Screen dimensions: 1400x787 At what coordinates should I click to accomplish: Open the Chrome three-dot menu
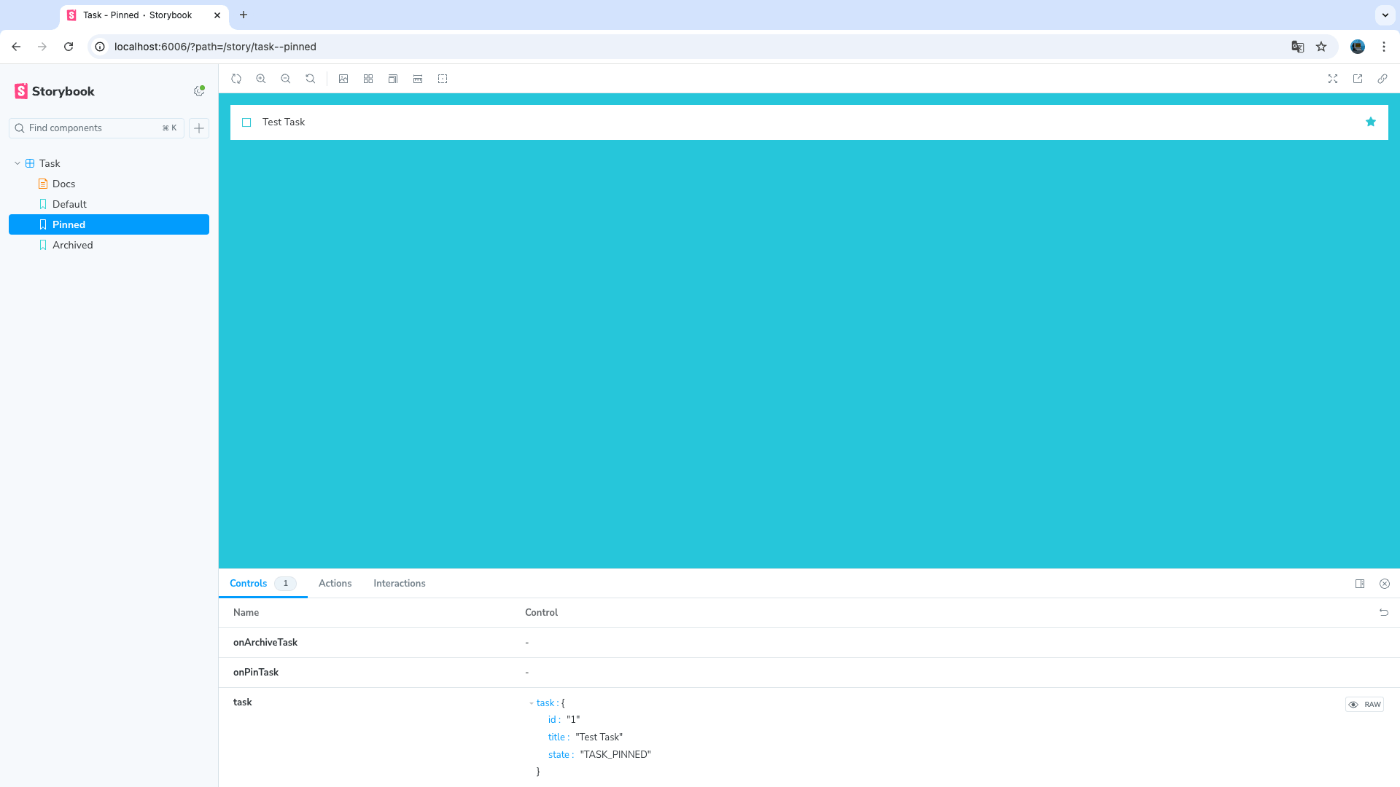pyautogui.click(x=1383, y=46)
